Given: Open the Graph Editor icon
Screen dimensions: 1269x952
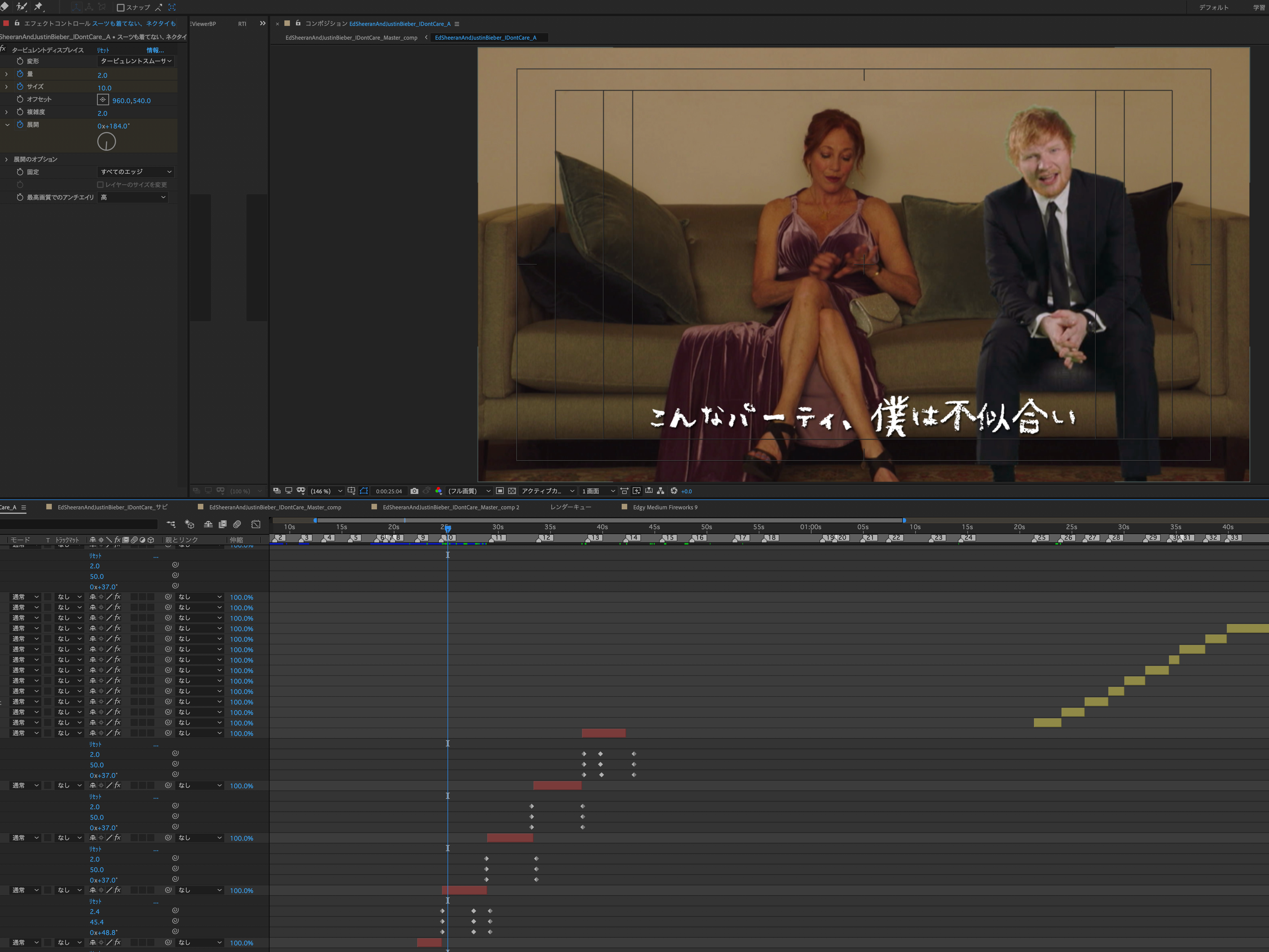Looking at the screenshot, I should click(256, 524).
